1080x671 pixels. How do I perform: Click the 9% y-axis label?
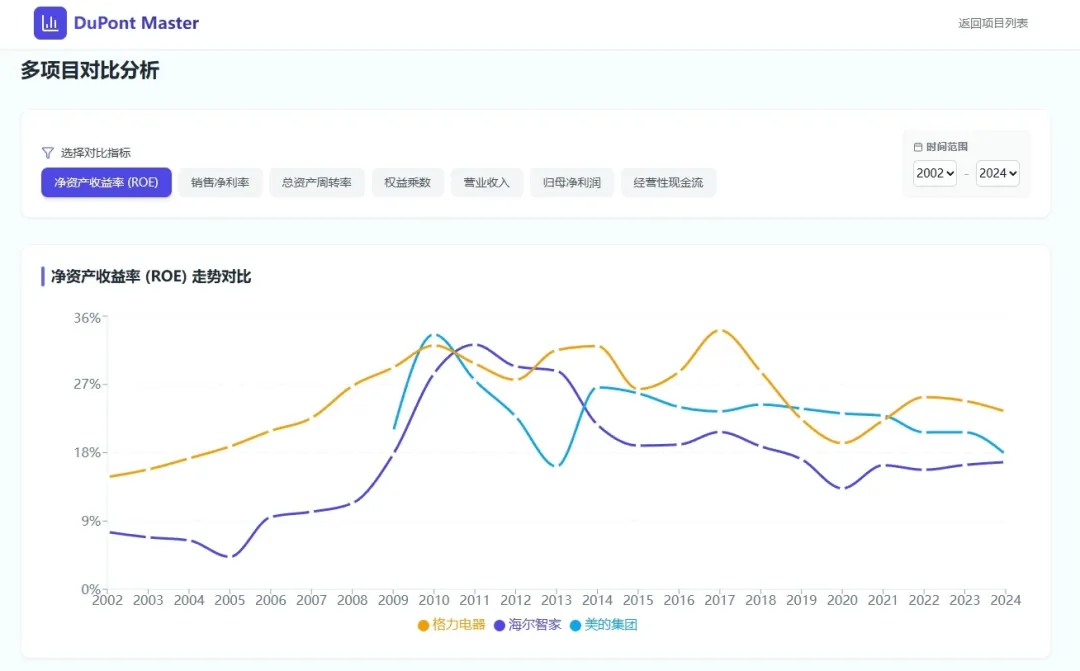[91, 521]
